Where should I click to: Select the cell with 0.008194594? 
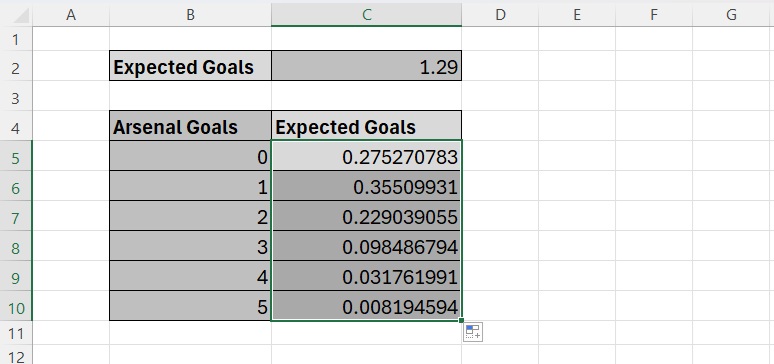tap(366, 306)
